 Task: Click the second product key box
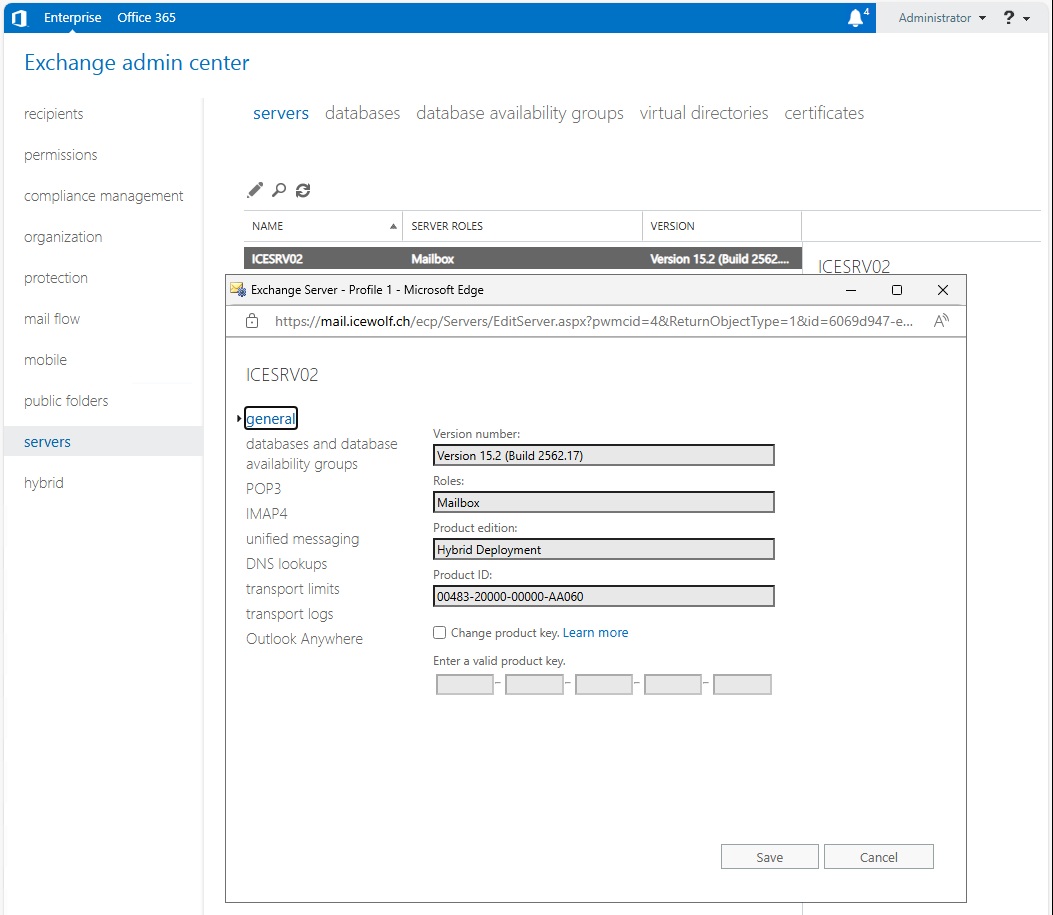pos(534,685)
